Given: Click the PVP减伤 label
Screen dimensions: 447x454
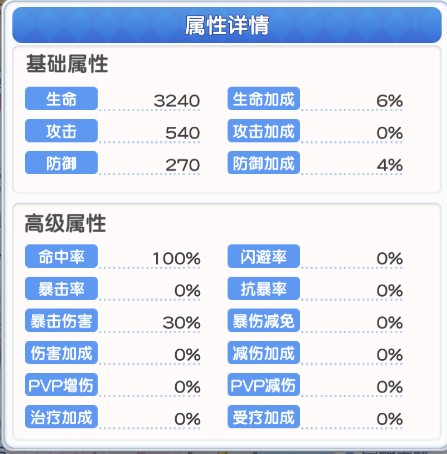Looking at the screenshot, I should (264, 385).
